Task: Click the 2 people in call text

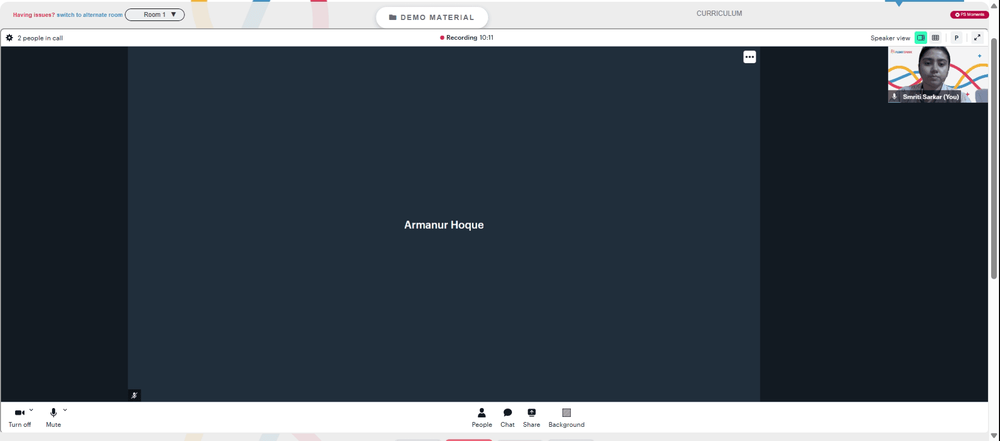Action: point(40,38)
